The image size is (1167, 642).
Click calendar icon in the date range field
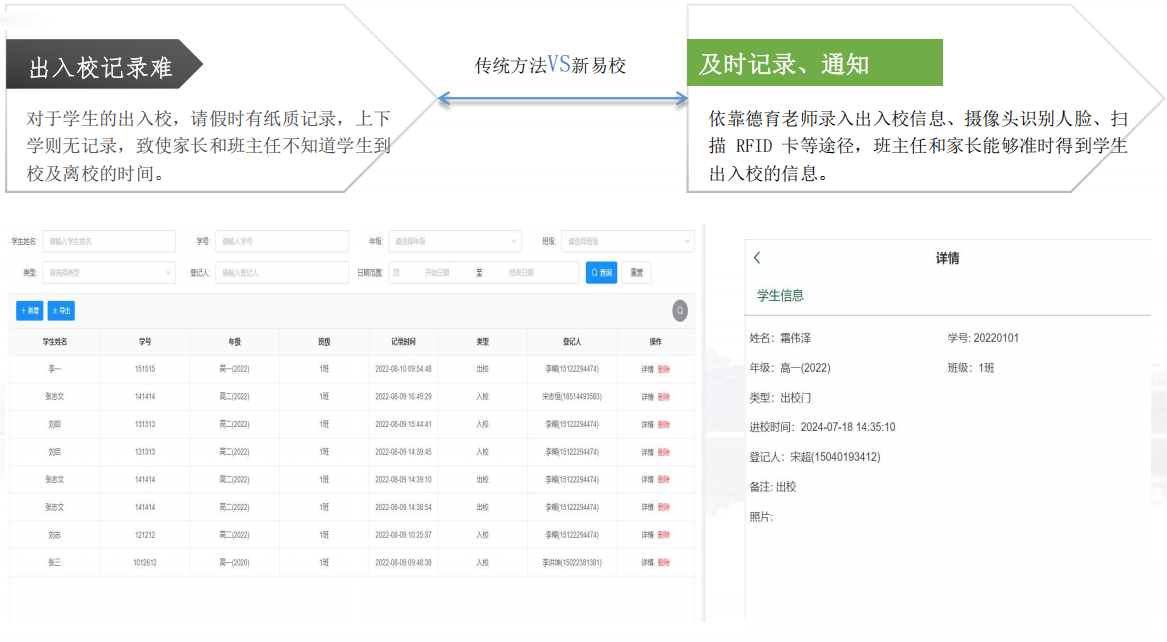[x=396, y=272]
